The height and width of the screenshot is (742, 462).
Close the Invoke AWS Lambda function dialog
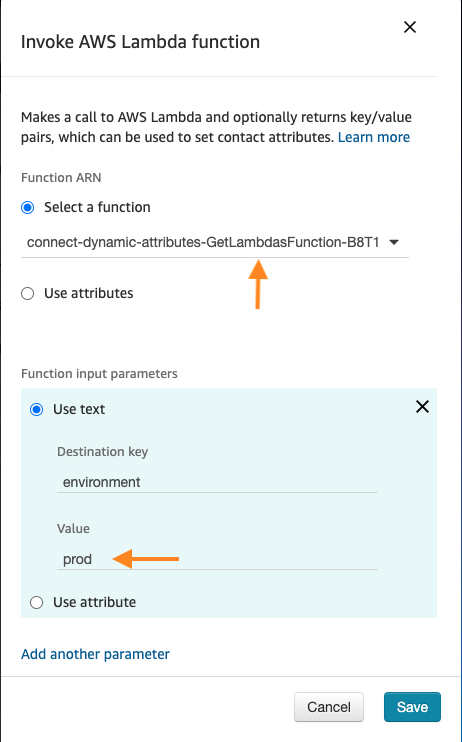(409, 27)
